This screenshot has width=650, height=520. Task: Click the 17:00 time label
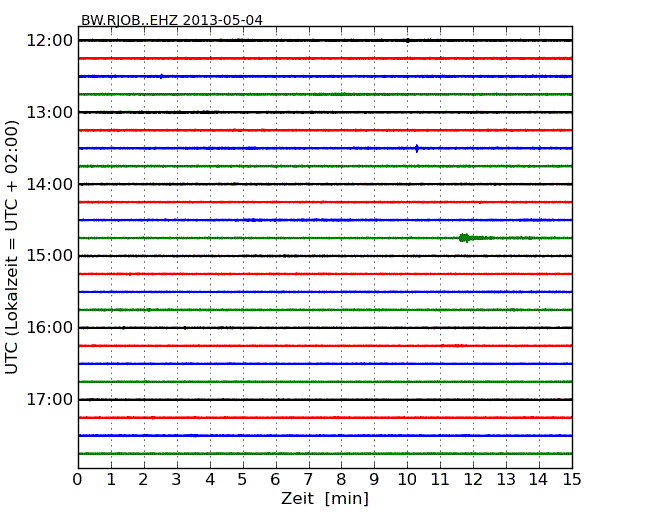(49, 400)
